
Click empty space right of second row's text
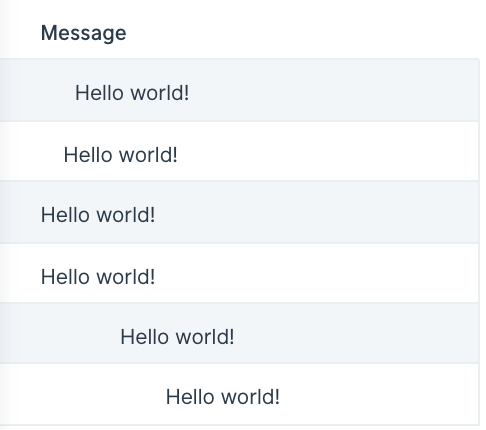328,151
